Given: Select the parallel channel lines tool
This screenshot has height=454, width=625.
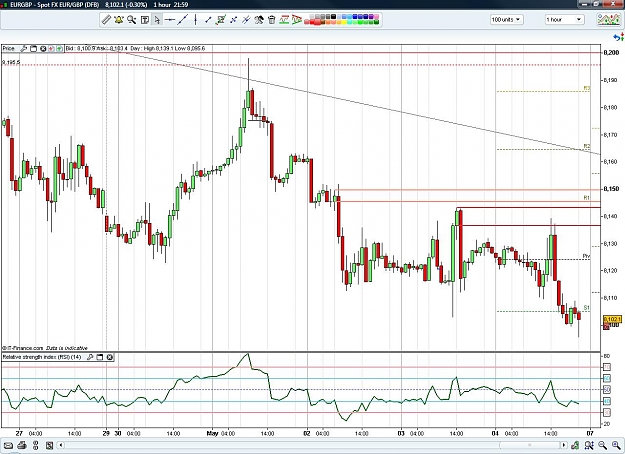Looking at the screenshot, I should pos(246,20).
